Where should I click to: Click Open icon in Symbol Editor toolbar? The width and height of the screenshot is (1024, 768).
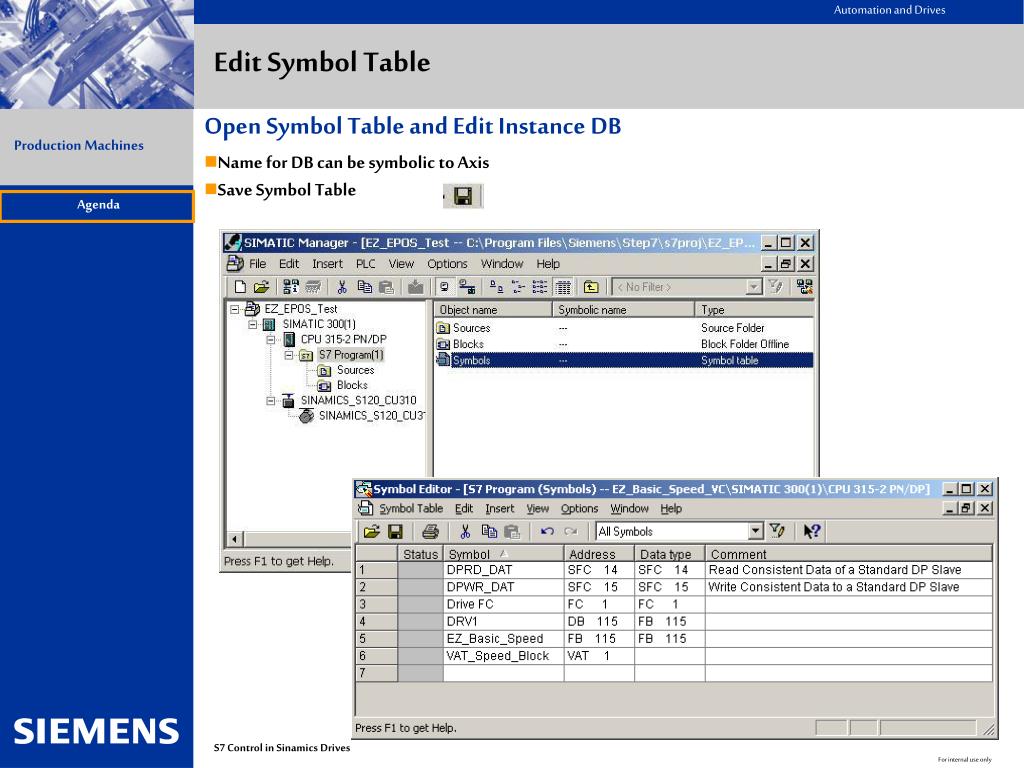pyautogui.click(x=372, y=532)
